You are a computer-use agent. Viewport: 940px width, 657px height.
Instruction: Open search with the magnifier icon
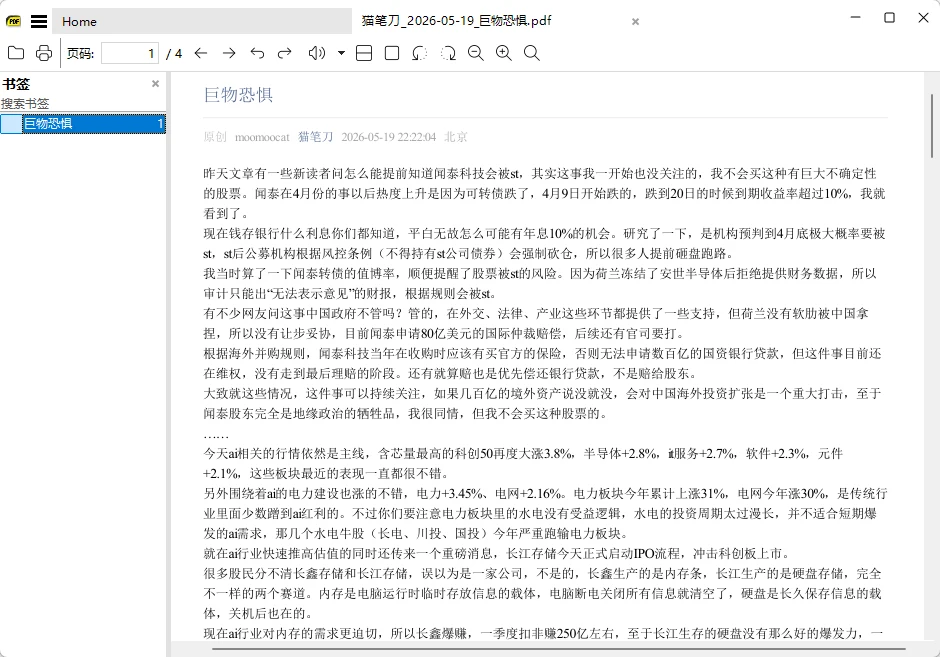(531, 53)
